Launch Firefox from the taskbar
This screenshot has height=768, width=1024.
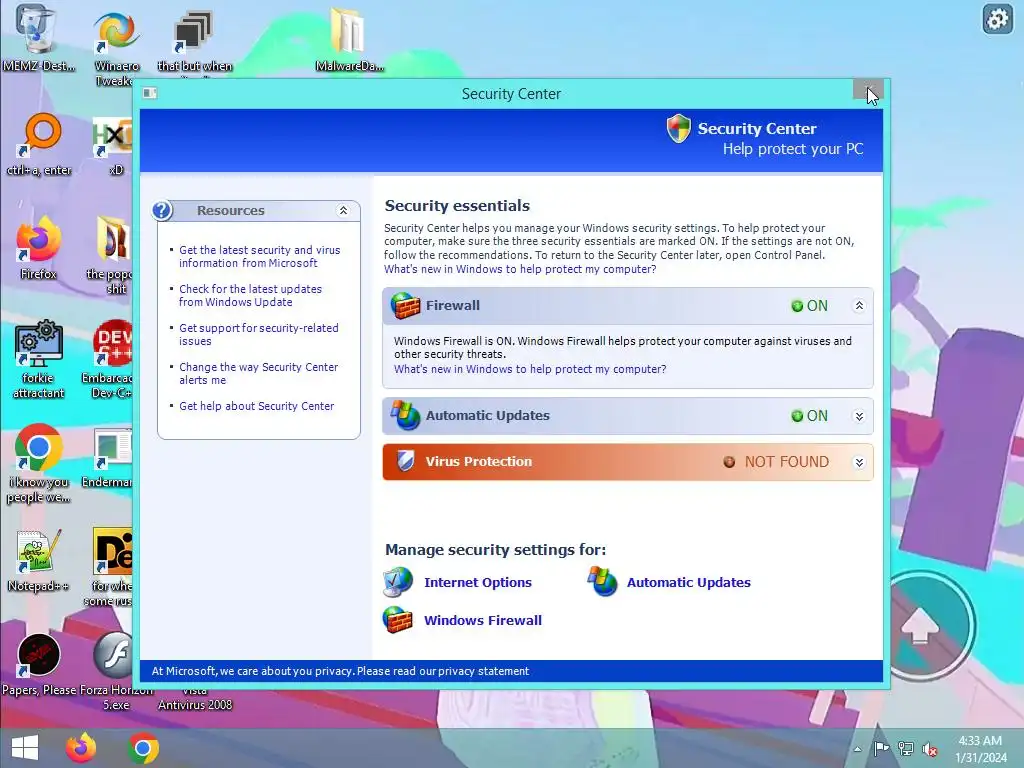point(81,748)
